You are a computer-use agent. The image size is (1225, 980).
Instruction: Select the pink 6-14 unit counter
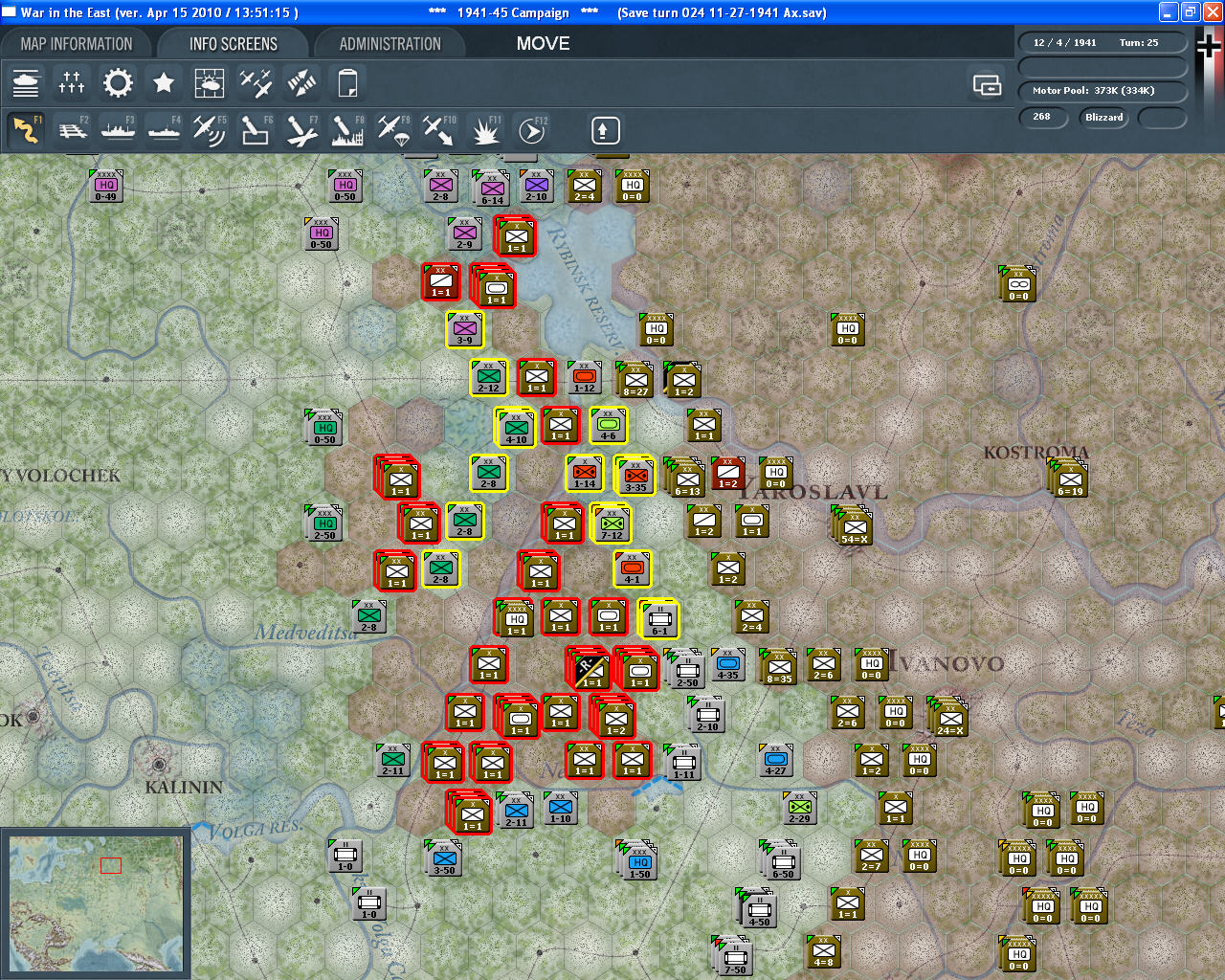pyautogui.click(x=492, y=189)
